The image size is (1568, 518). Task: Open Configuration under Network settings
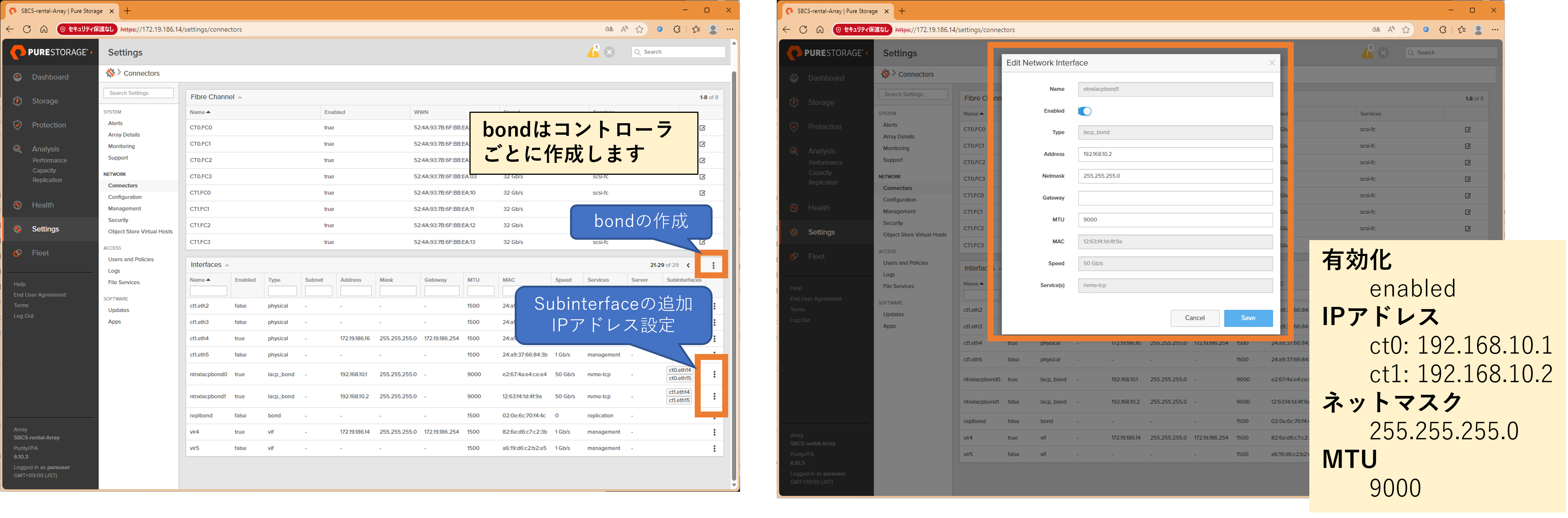(x=125, y=197)
